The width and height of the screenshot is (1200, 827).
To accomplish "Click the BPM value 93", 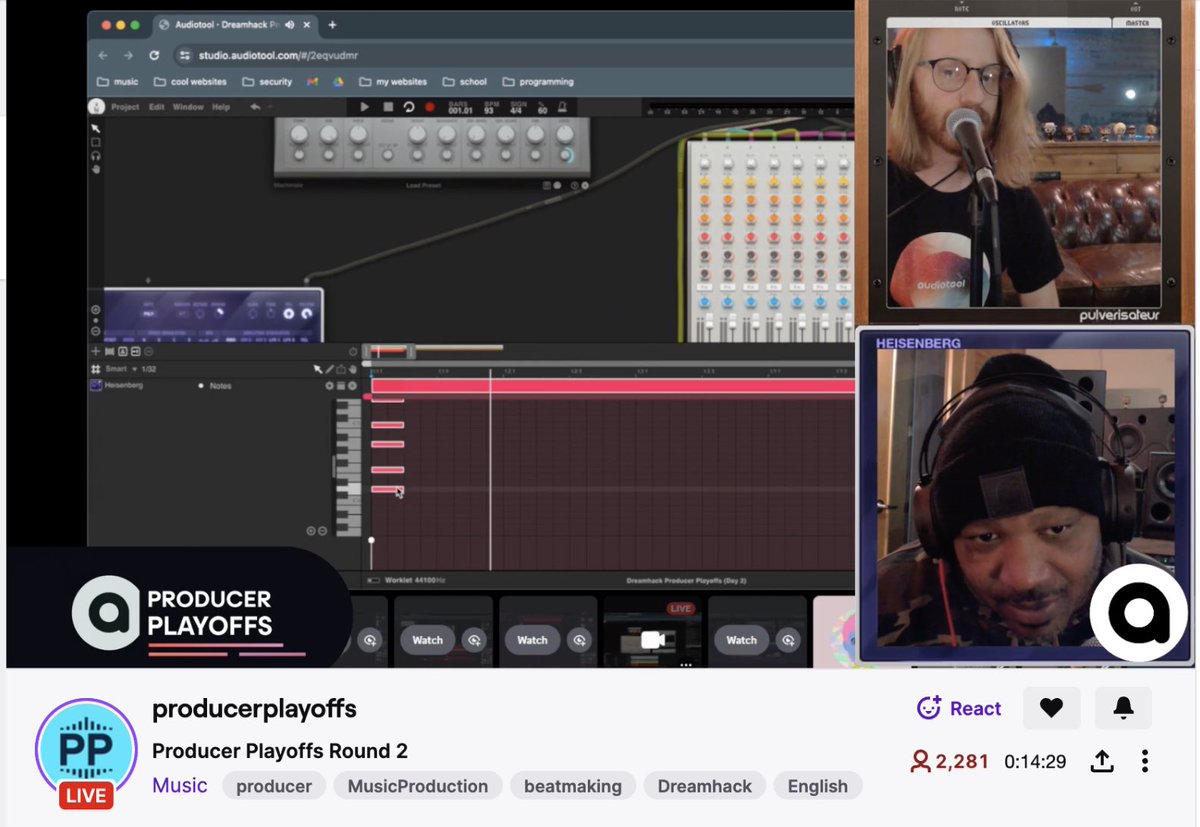I will coord(489,110).
